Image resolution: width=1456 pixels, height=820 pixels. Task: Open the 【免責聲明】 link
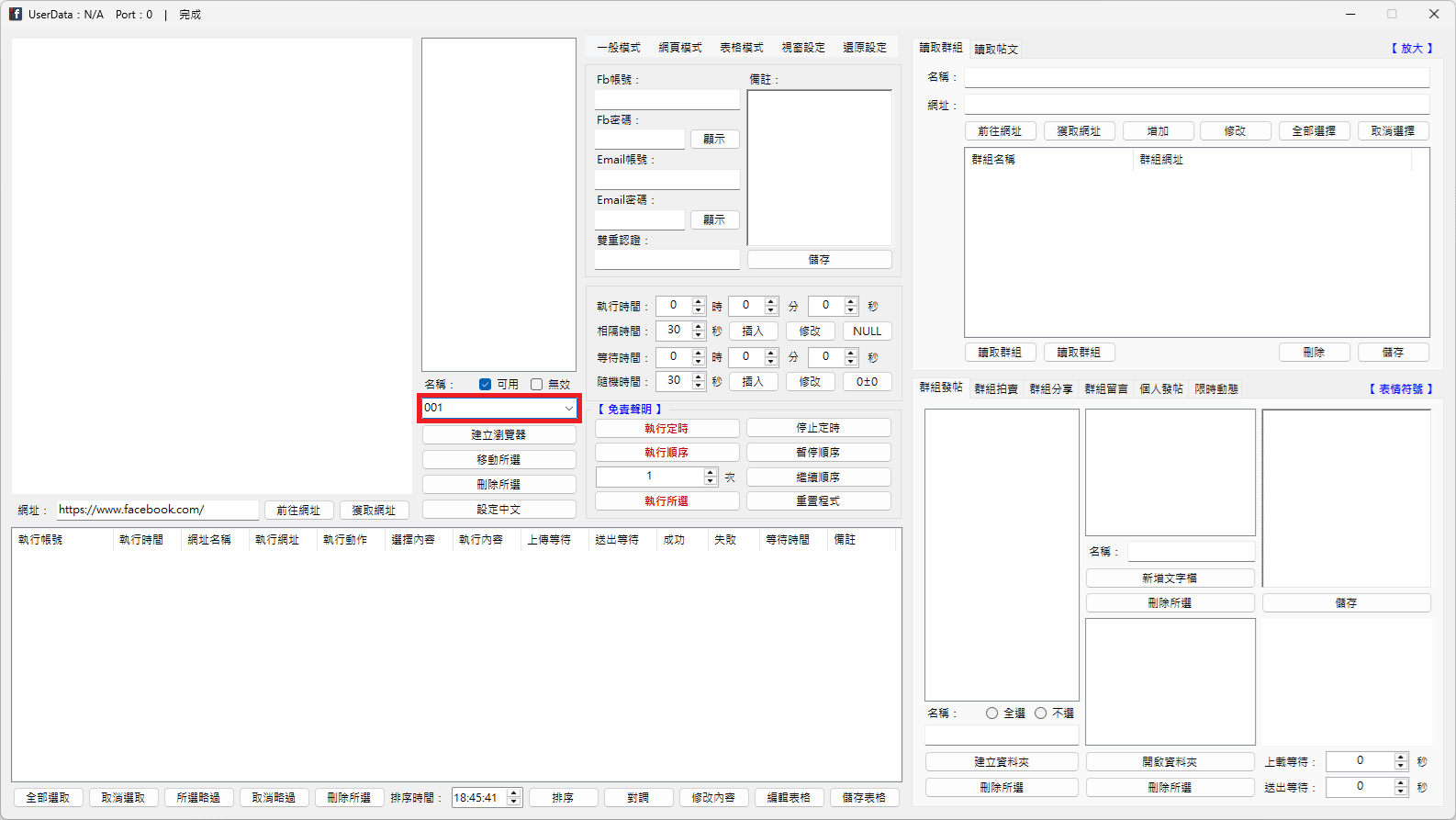[630, 410]
